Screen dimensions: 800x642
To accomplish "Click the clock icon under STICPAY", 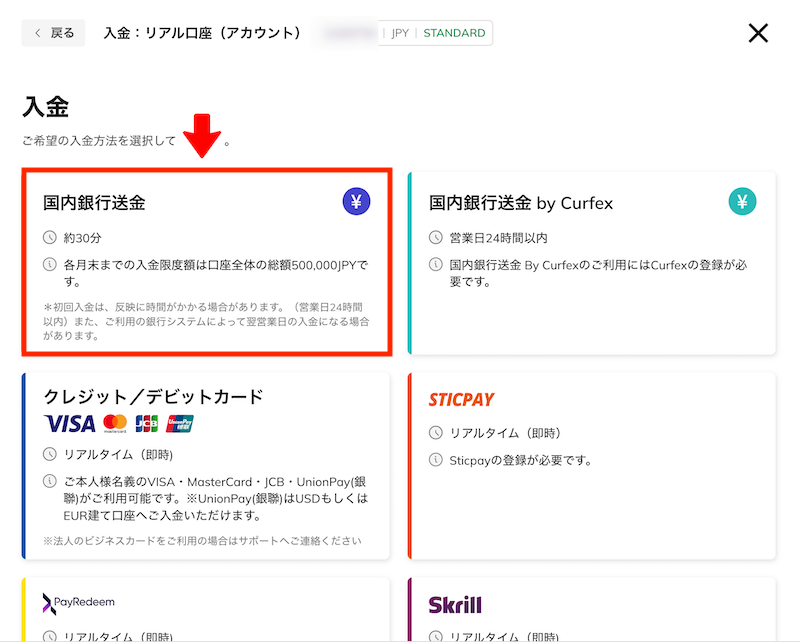I will tap(436, 433).
